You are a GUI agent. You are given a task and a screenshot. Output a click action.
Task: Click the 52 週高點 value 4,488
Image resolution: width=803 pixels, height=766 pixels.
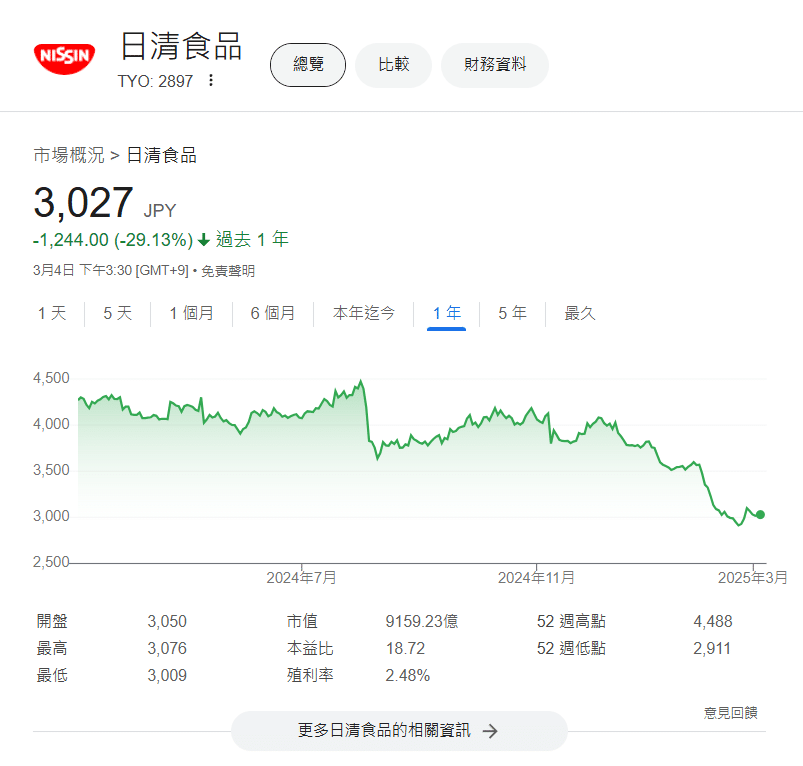click(713, 621)
